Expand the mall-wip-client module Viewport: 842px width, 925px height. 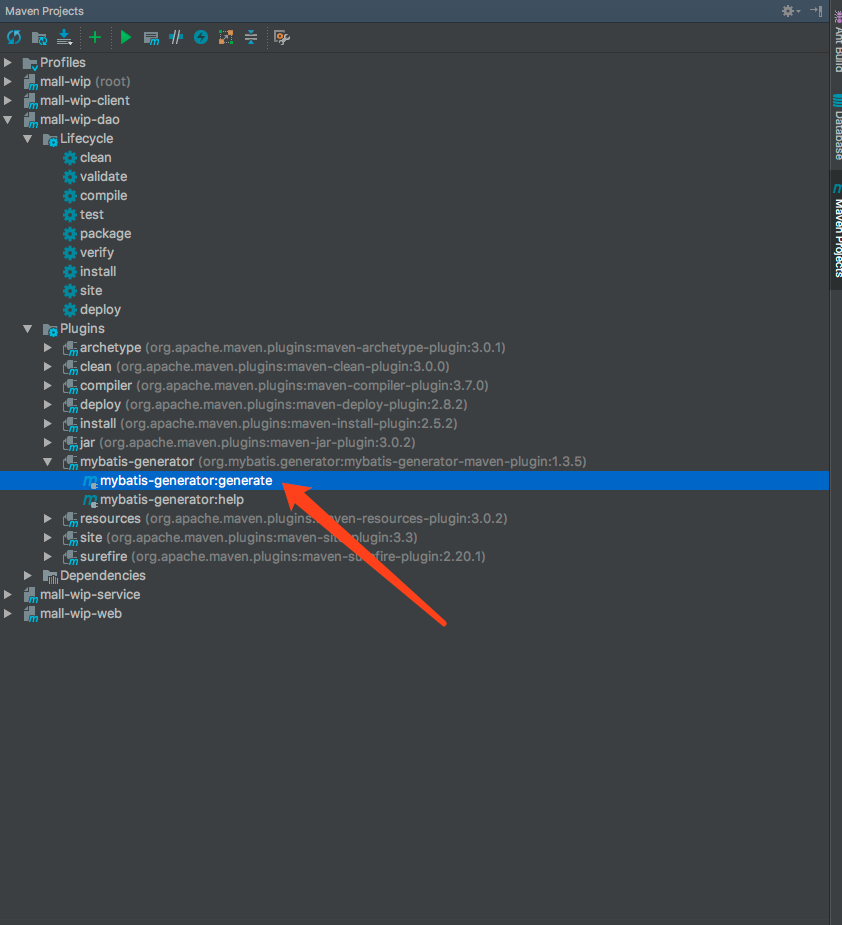click(x=8, y=100)
